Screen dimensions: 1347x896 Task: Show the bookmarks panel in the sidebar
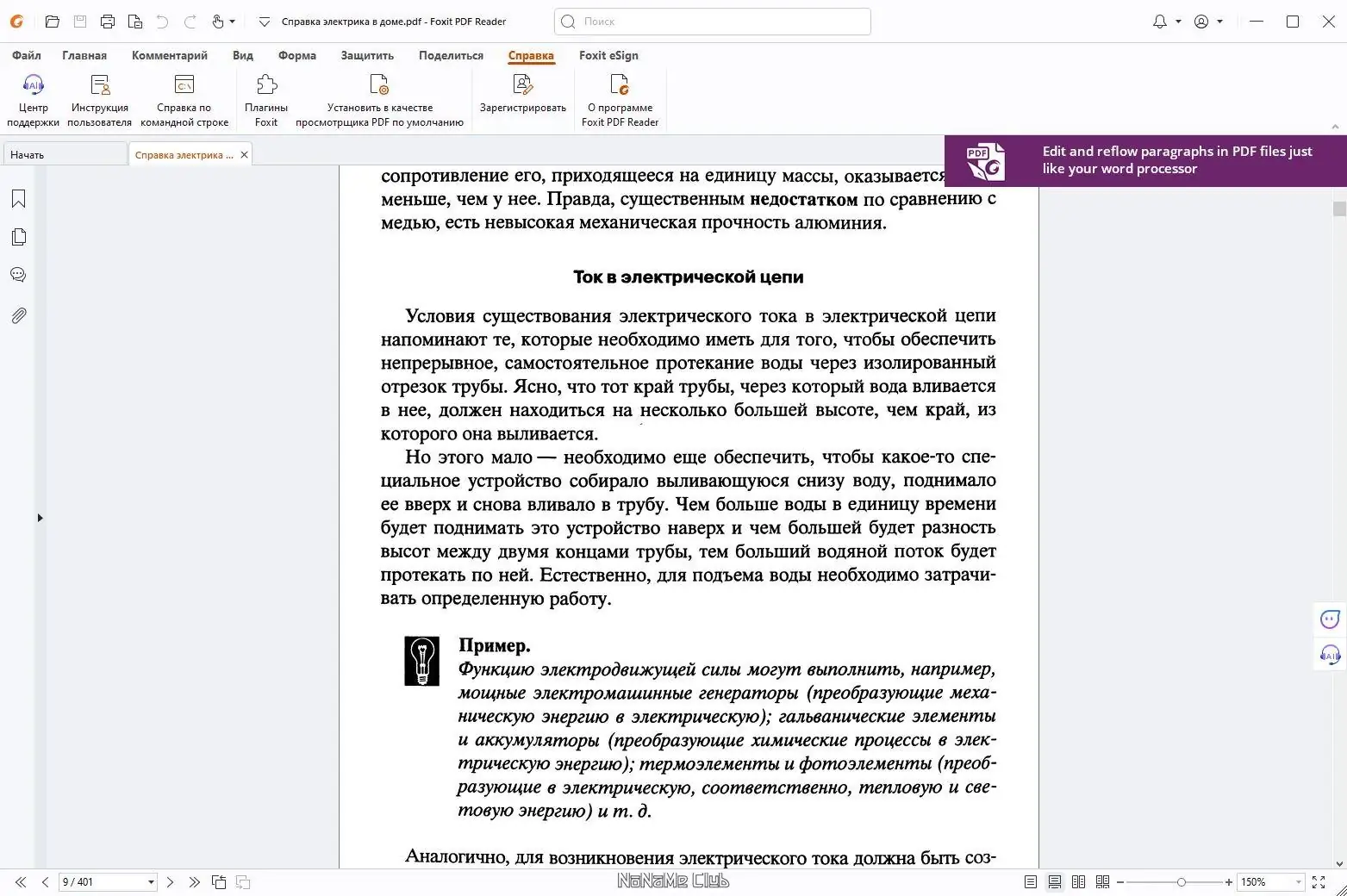pyautogui.click(x=17, y=198)
